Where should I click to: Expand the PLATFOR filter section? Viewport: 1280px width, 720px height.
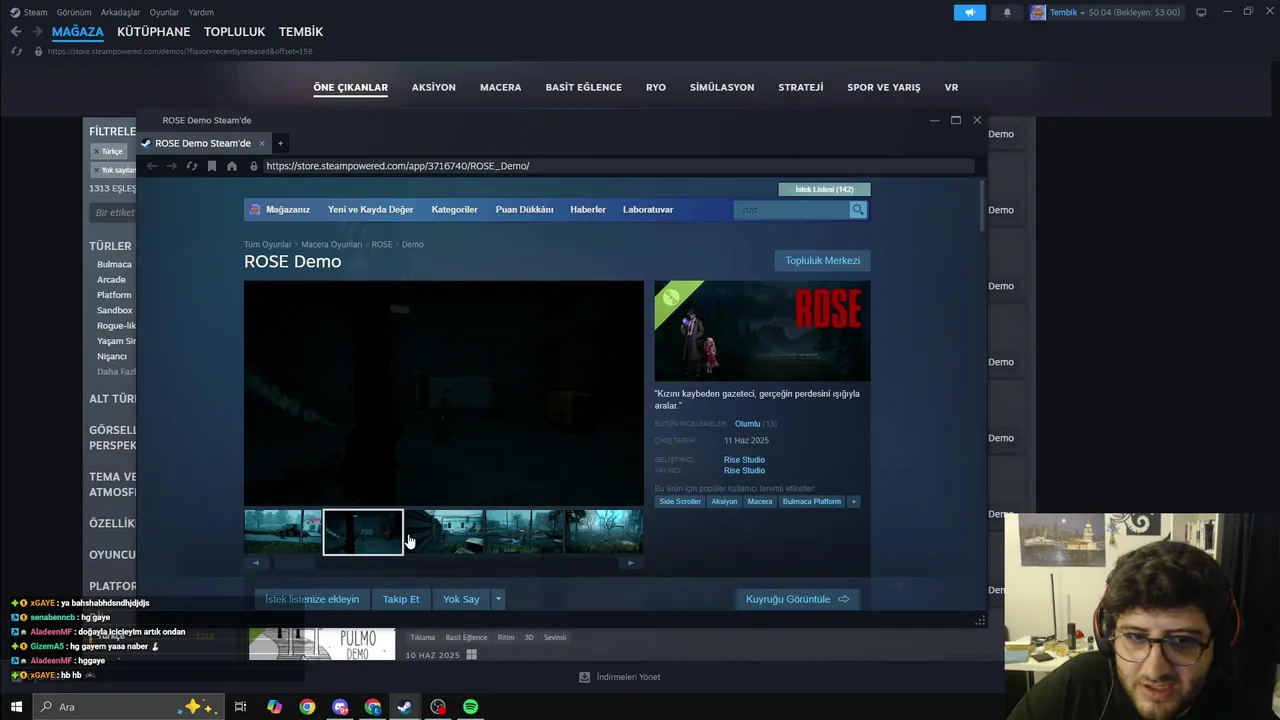tap(112, 586)
